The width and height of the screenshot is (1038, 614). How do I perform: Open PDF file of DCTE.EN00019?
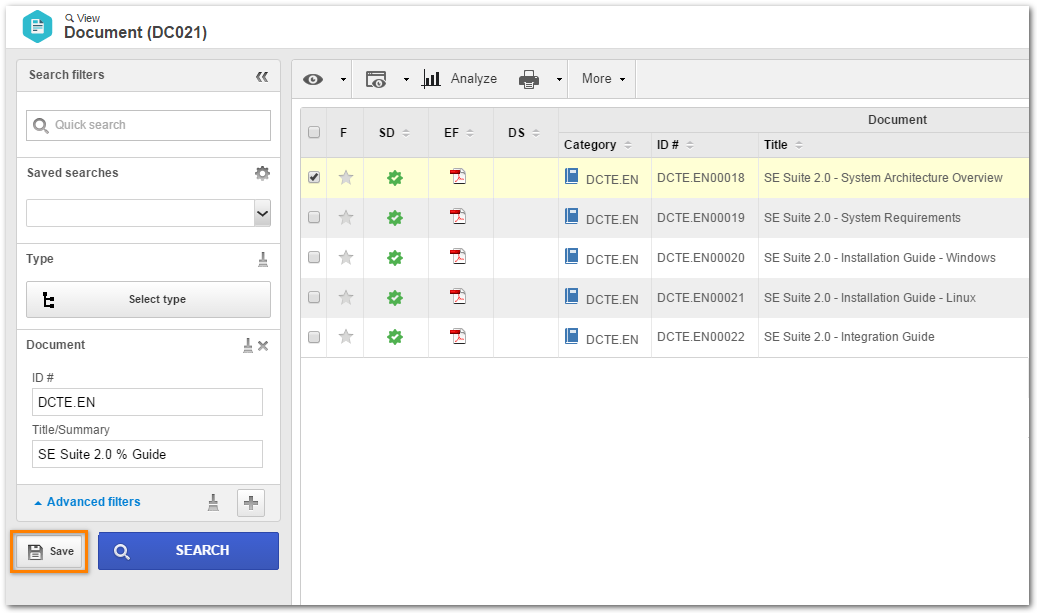[458, 216]
